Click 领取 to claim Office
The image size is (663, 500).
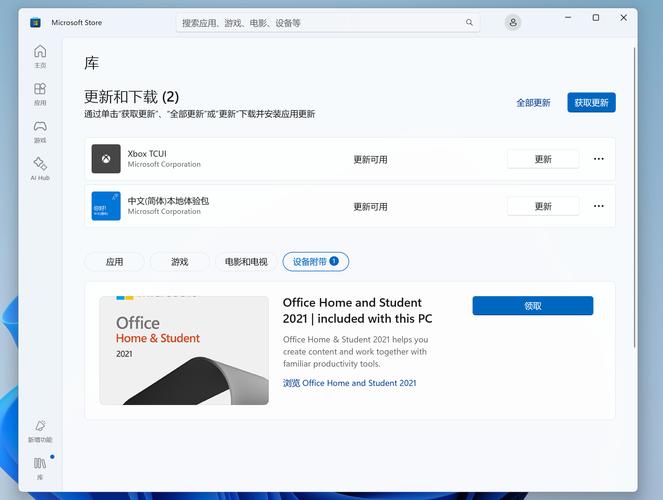[x=533, y=306]
